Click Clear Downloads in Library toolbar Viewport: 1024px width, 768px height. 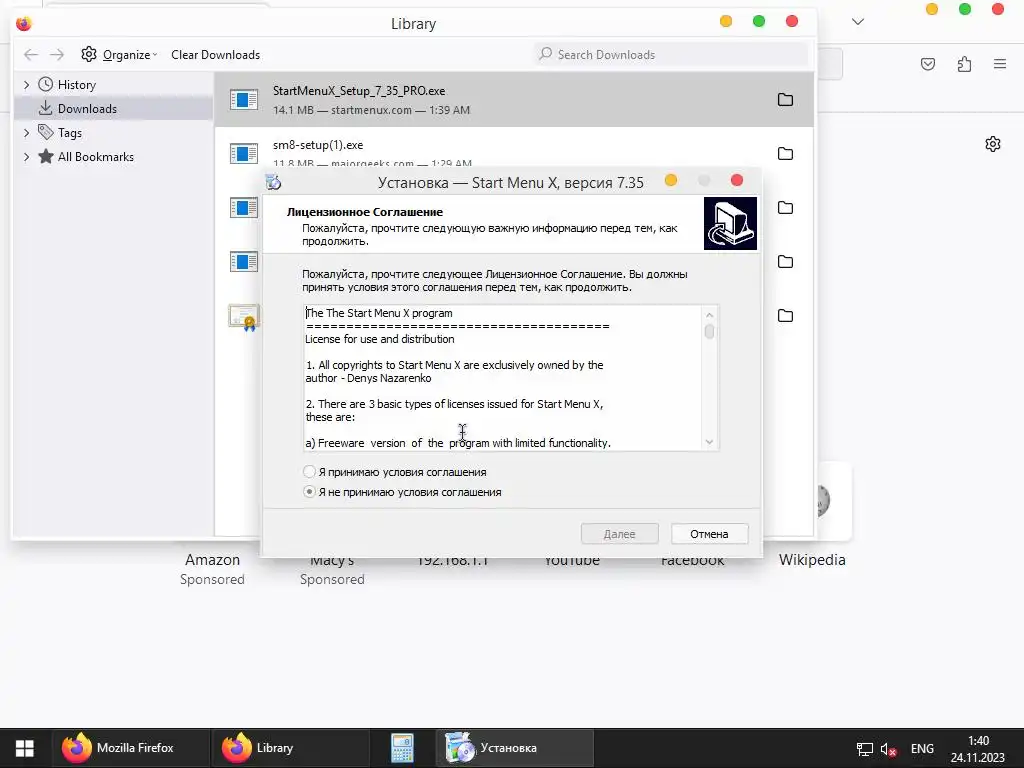click(216, 55)
